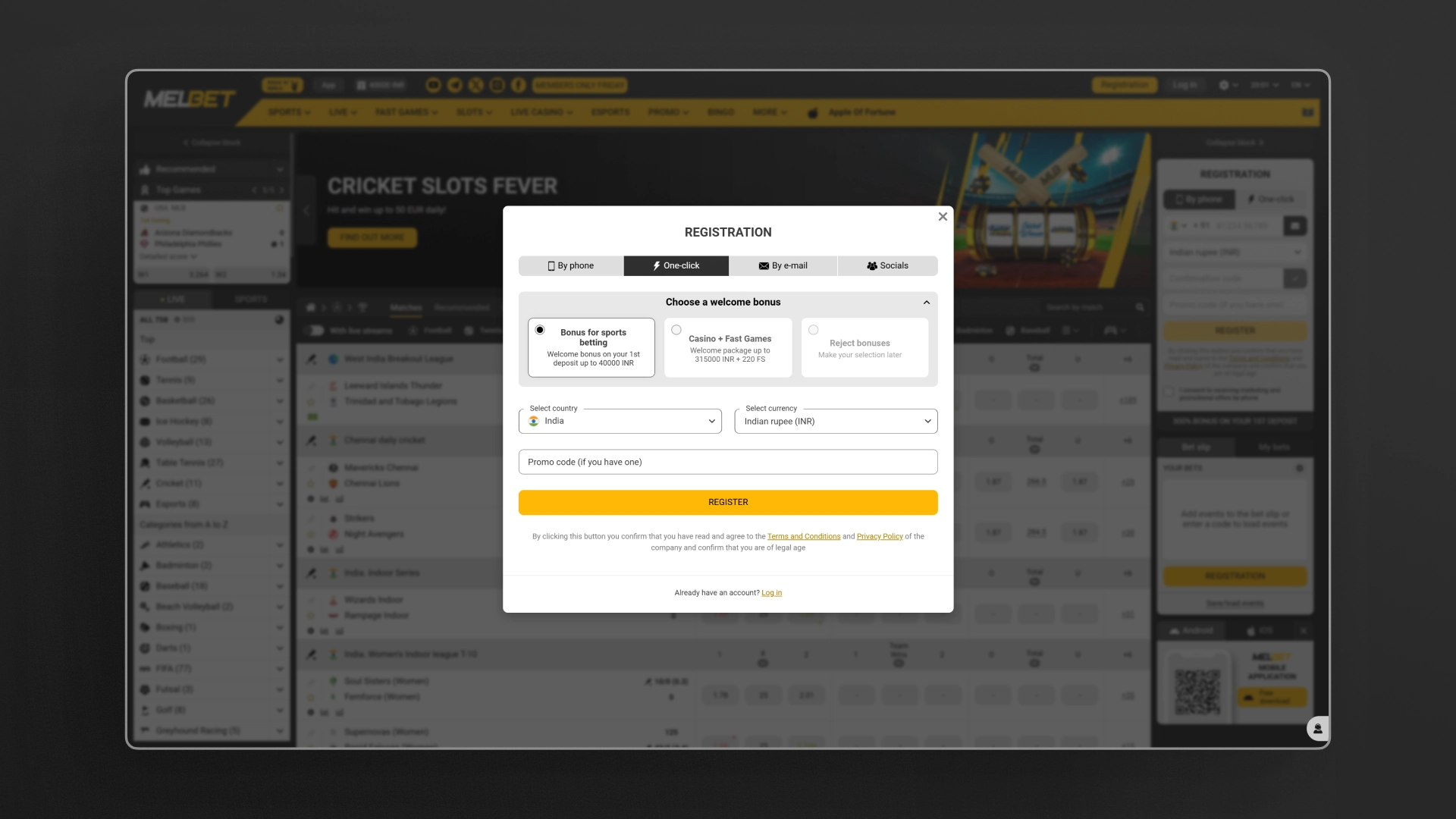Open Terms and Conditions link

[804, 537]
